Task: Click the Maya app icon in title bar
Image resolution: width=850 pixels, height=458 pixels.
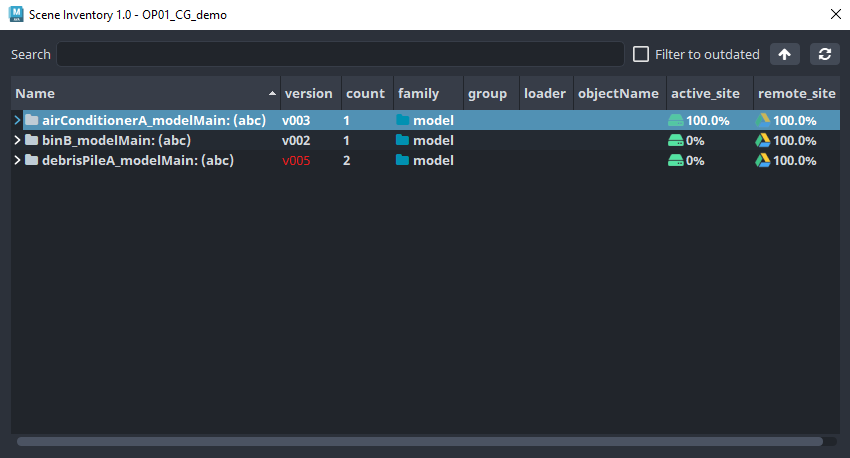Action: [x=16, y=14]
